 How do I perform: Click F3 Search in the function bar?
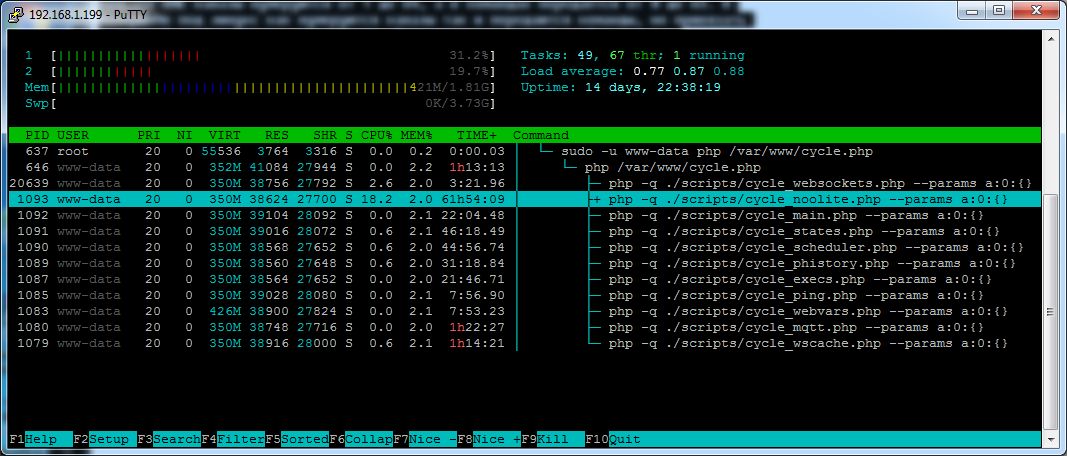pos(169,439)
